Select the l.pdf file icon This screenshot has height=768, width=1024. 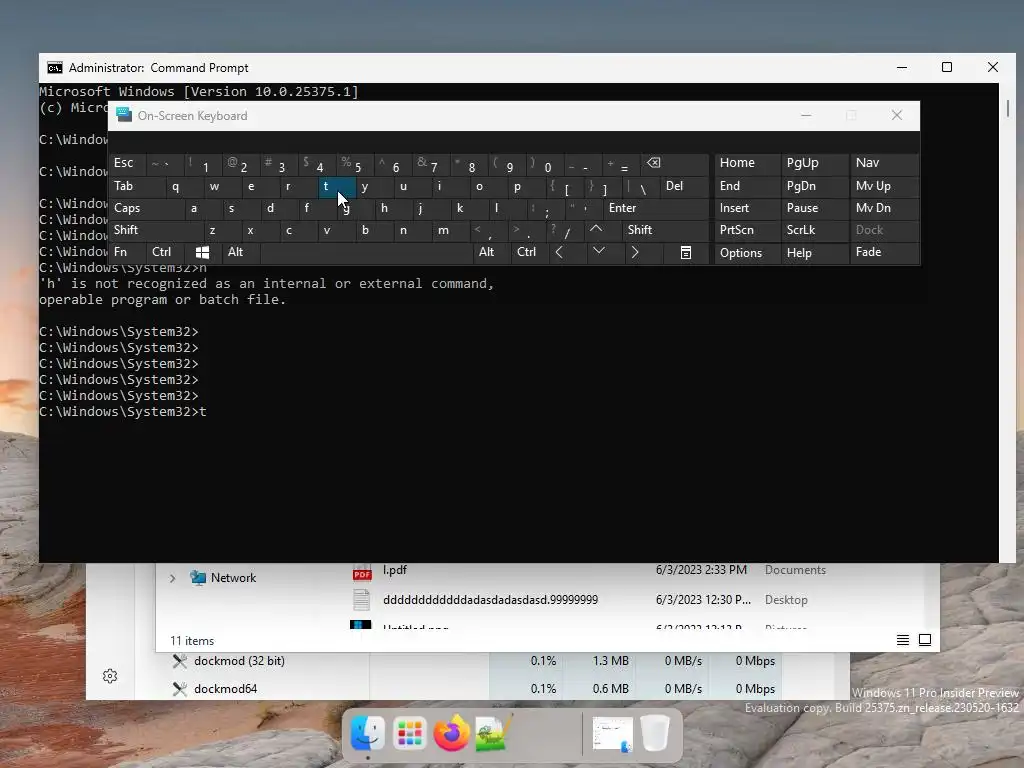point(362,572)
